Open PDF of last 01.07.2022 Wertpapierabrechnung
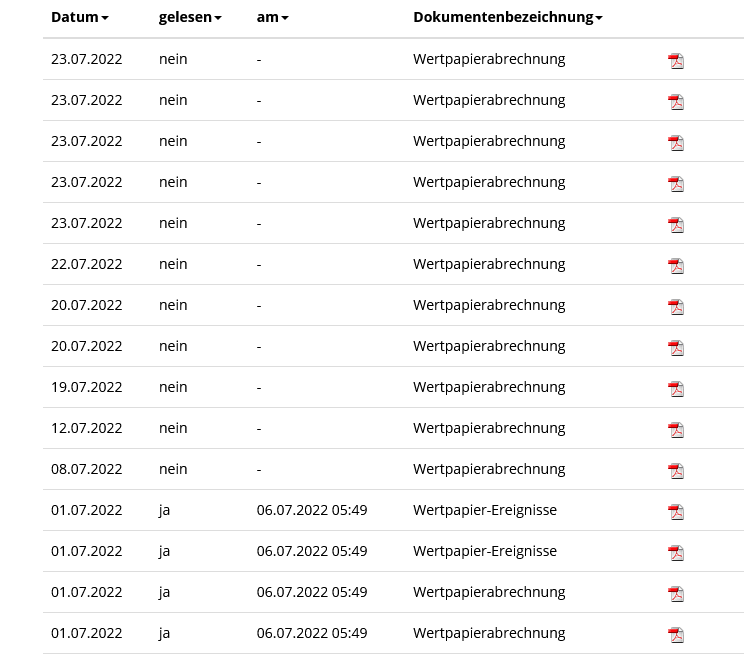This screenshot has height=656, width=744. point(676,634)
